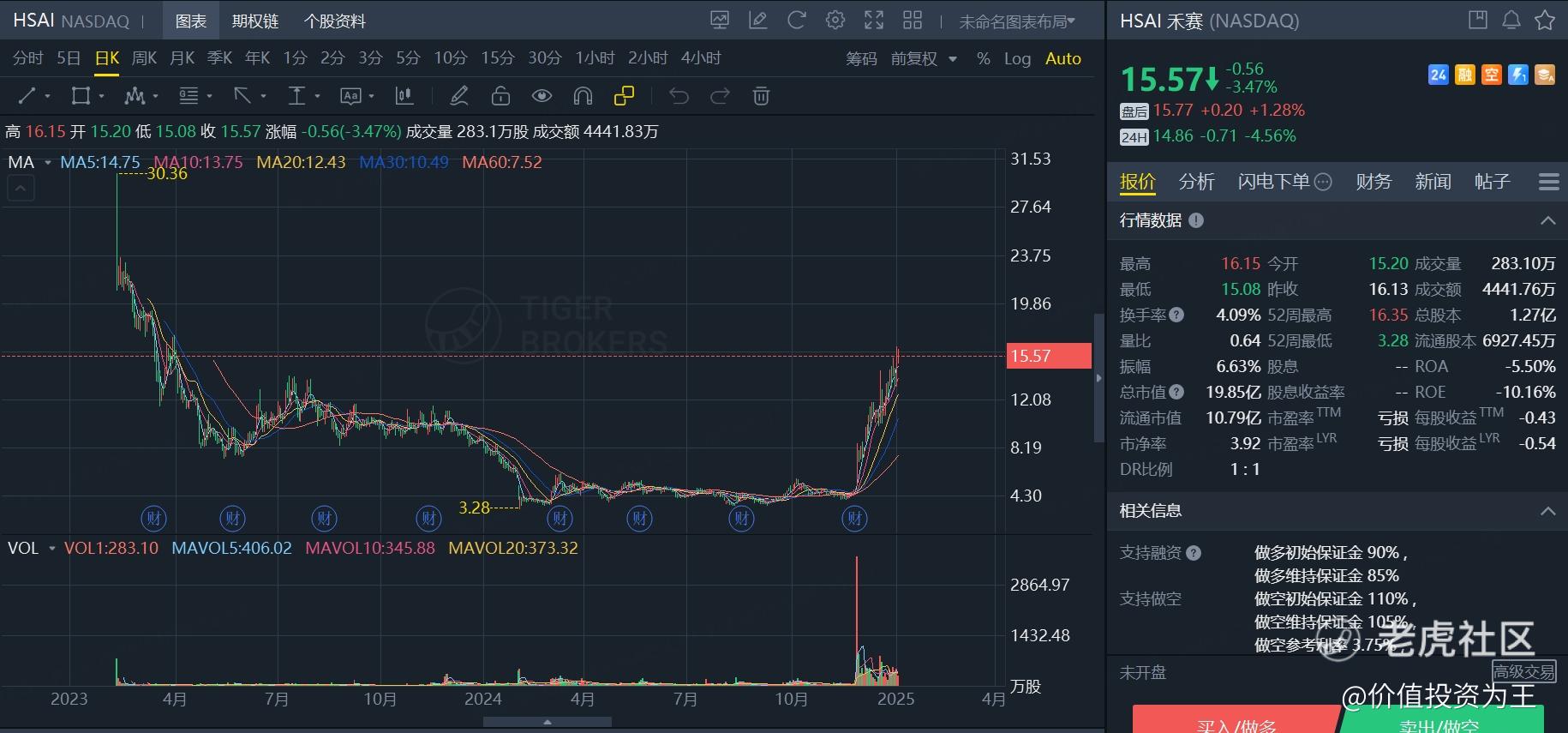Viewport: 1568px width, 733px height.
Task: Click the yellow 融 margin badge
Action: coord(1465,75)
